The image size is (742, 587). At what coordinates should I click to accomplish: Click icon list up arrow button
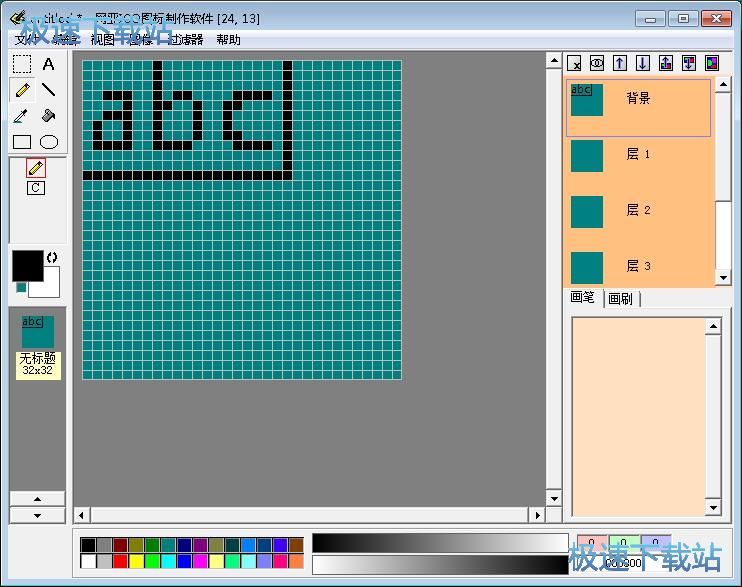pyautogui.click(x=37, y=499)
